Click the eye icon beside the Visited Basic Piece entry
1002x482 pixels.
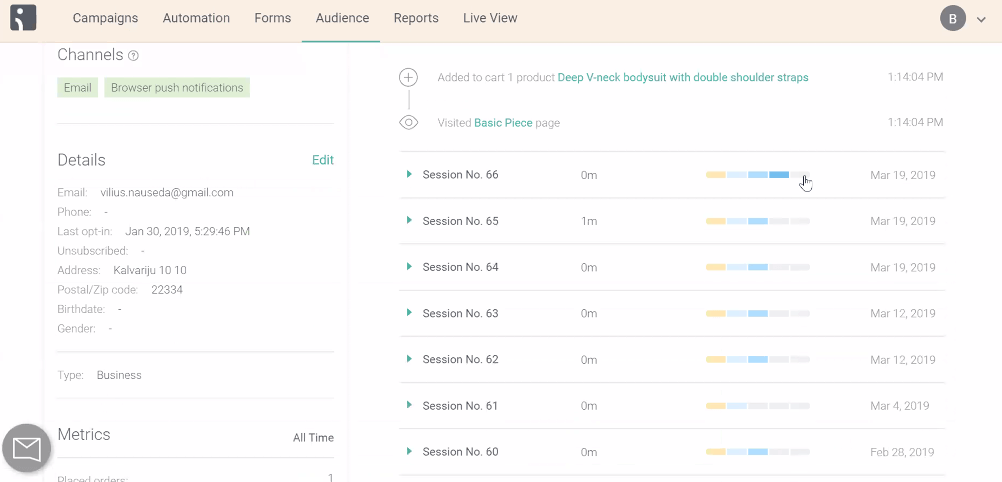(x=408, y=123)
